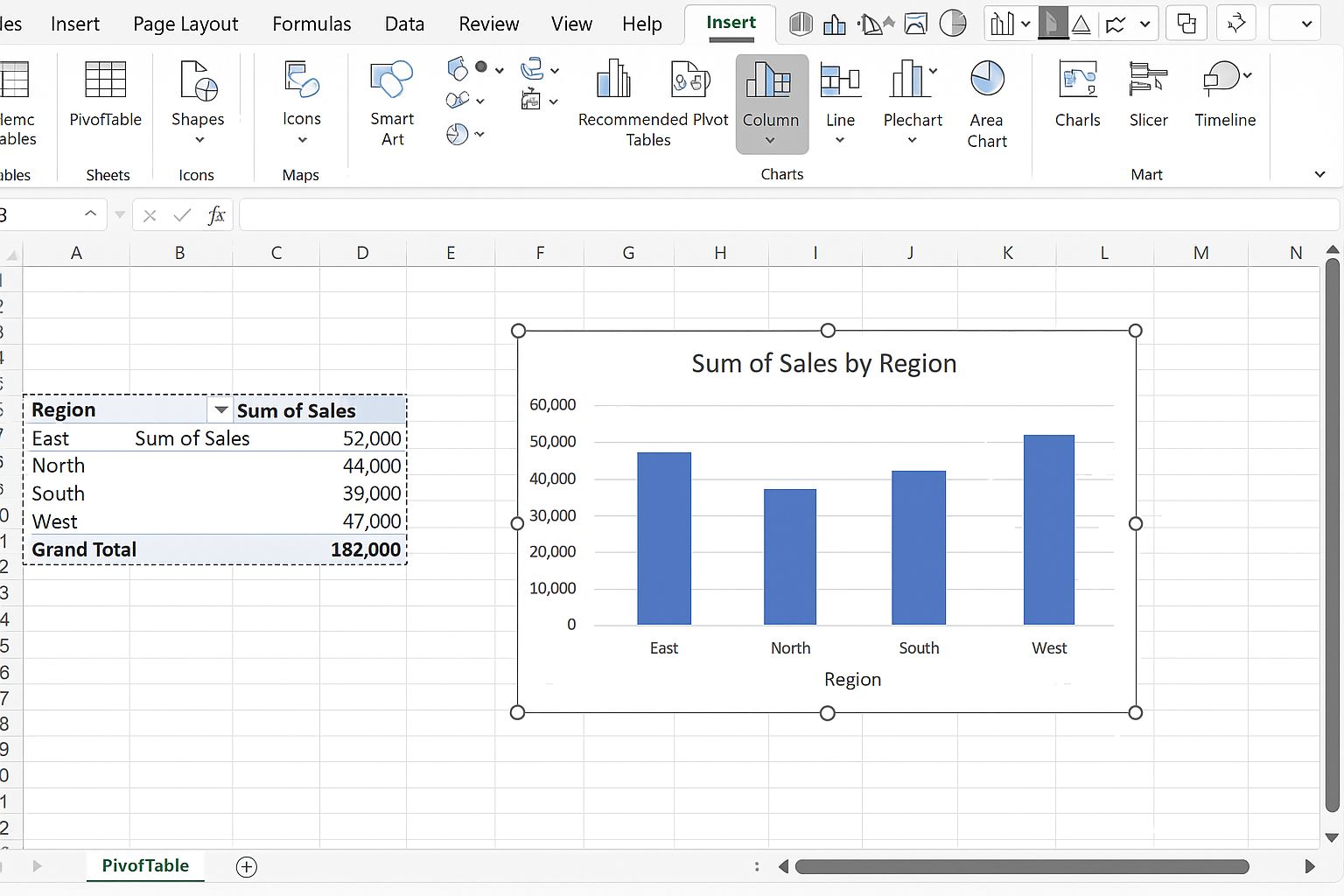Expand the Shapes dropdown arrow
The image size is (1344, 896).
[x=199, y=140]
